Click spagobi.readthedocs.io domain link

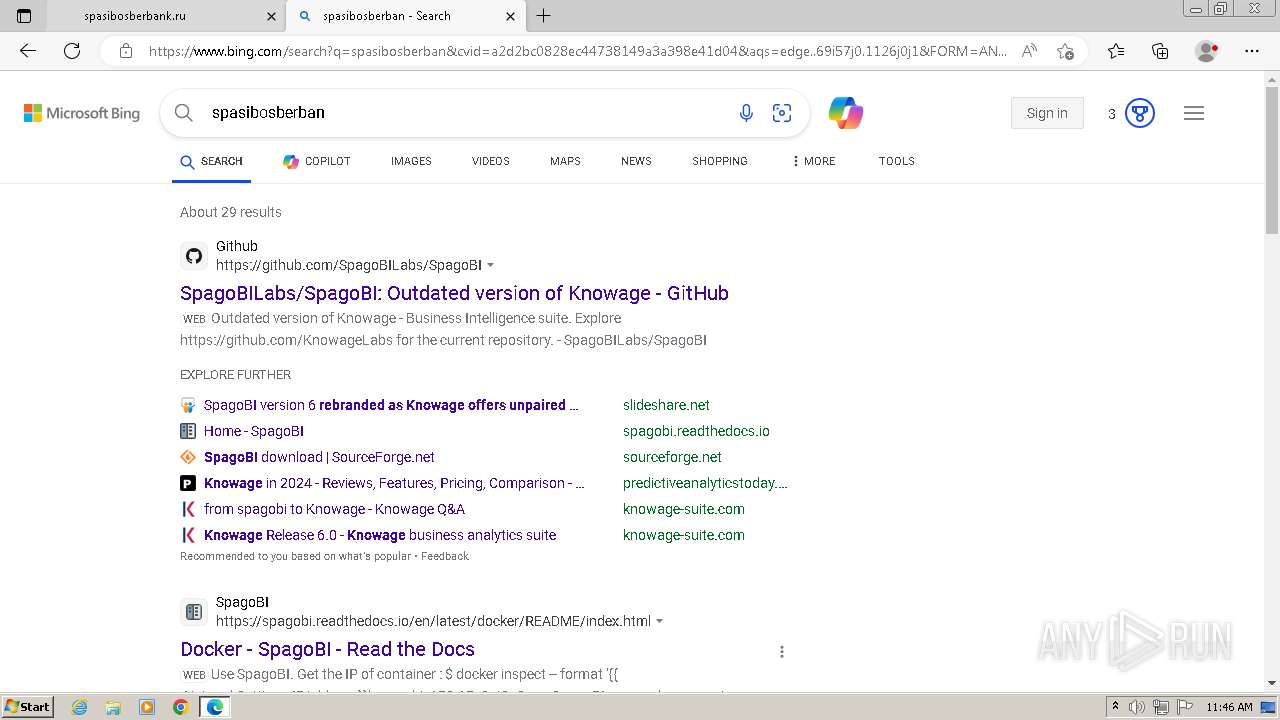pos(696,431)
